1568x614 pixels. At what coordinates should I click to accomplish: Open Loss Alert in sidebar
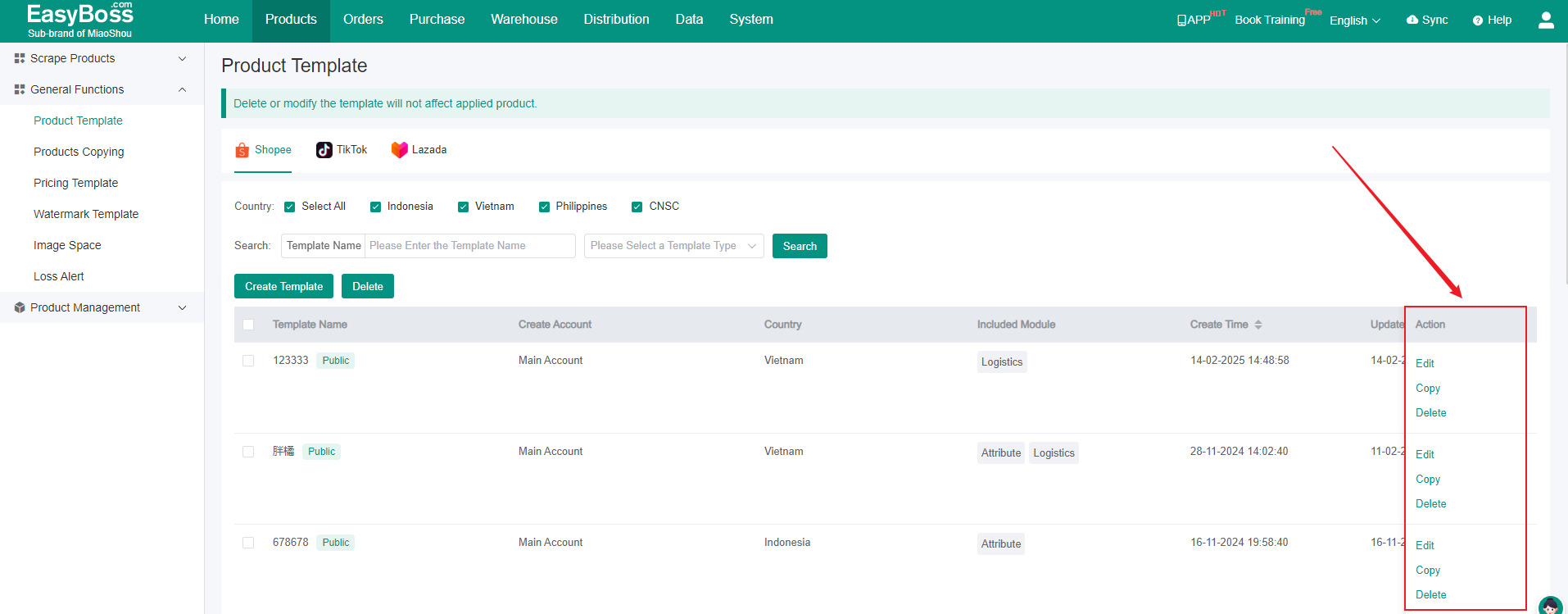click(x=59, y=276)
